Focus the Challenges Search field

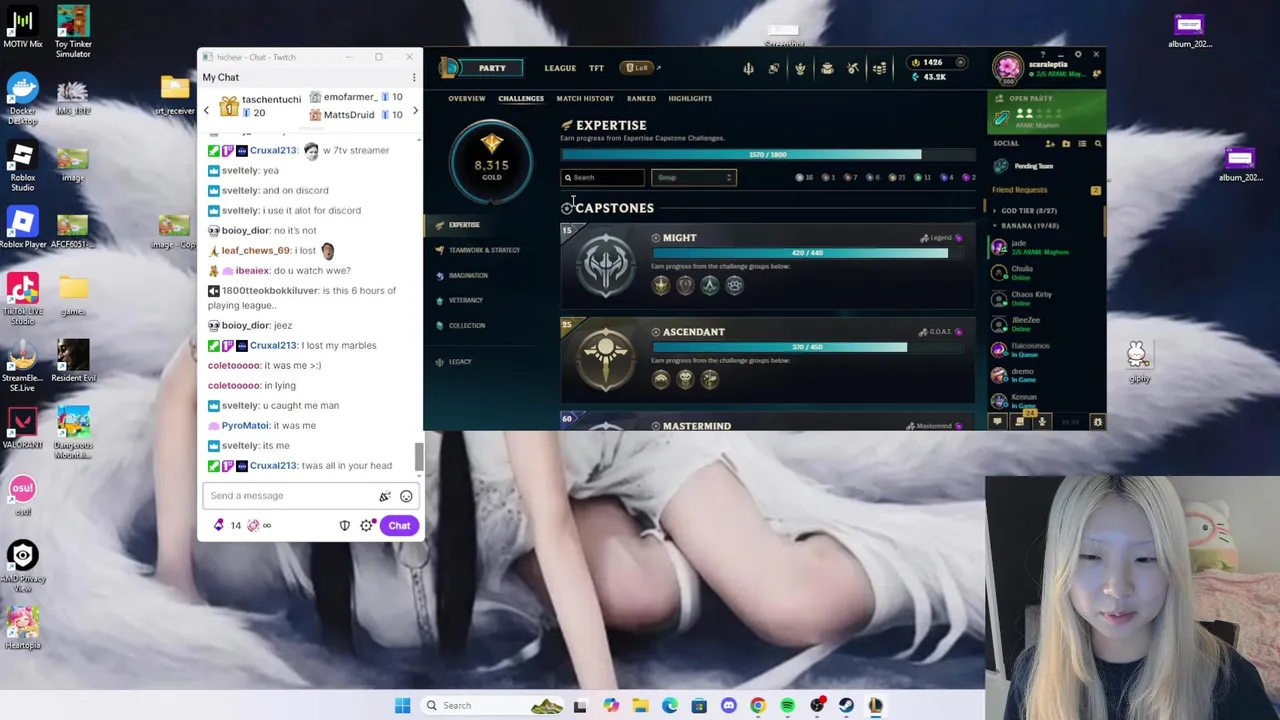(x=602, y=178)
